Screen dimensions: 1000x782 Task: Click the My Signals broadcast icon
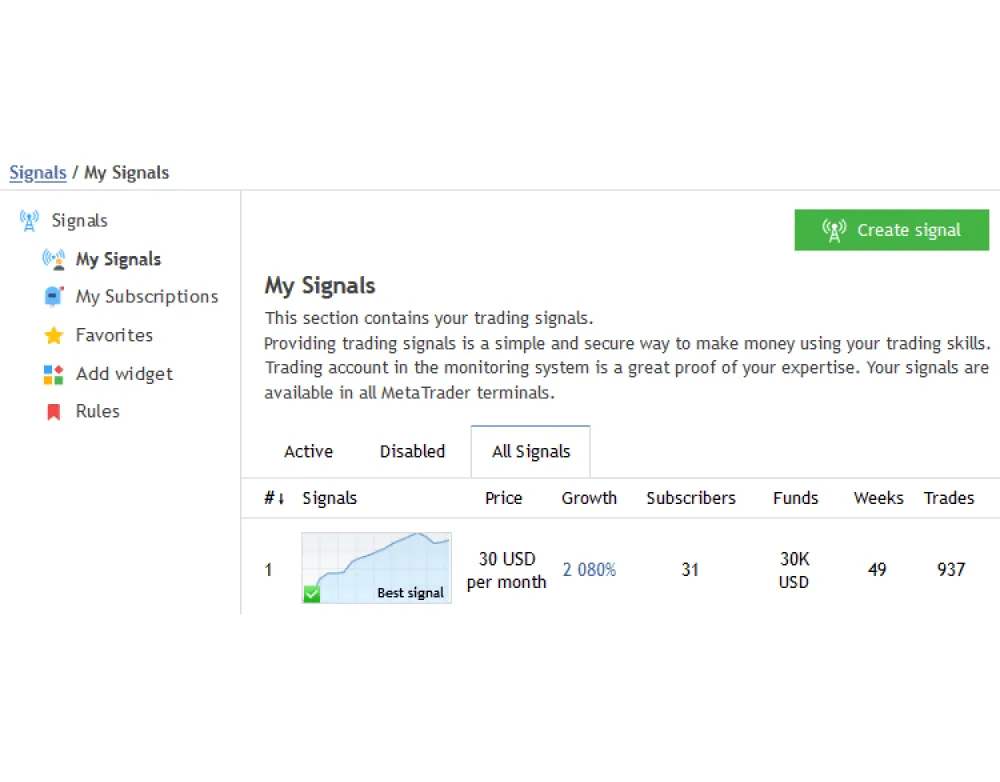point(53,259)
